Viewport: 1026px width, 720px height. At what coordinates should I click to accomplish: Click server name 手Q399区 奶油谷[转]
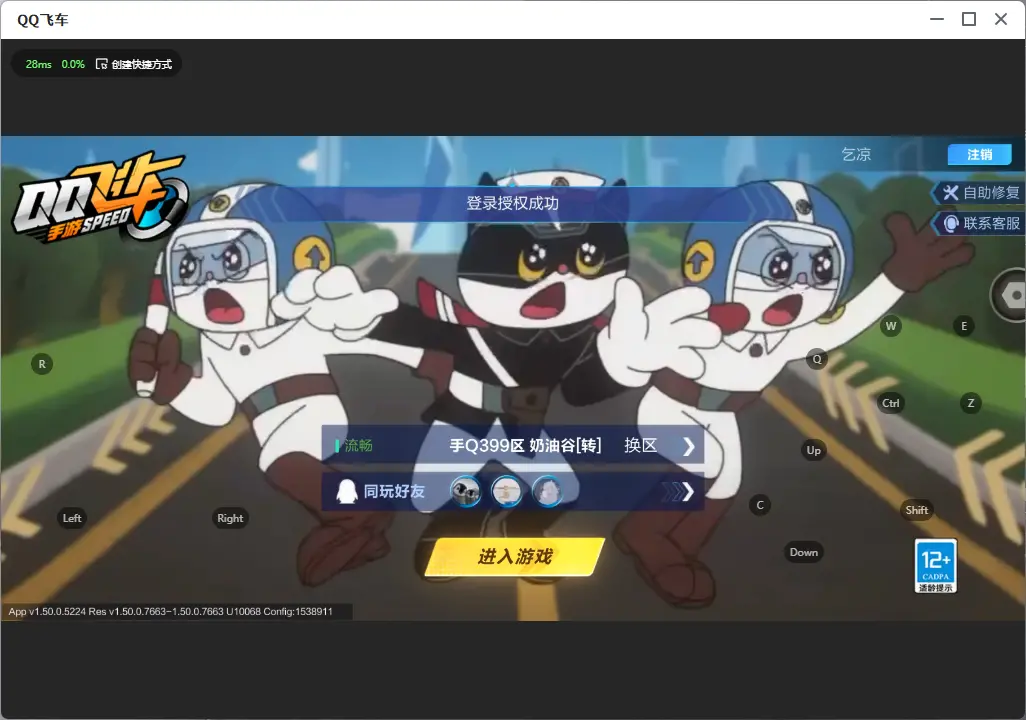tap(525, 446)
